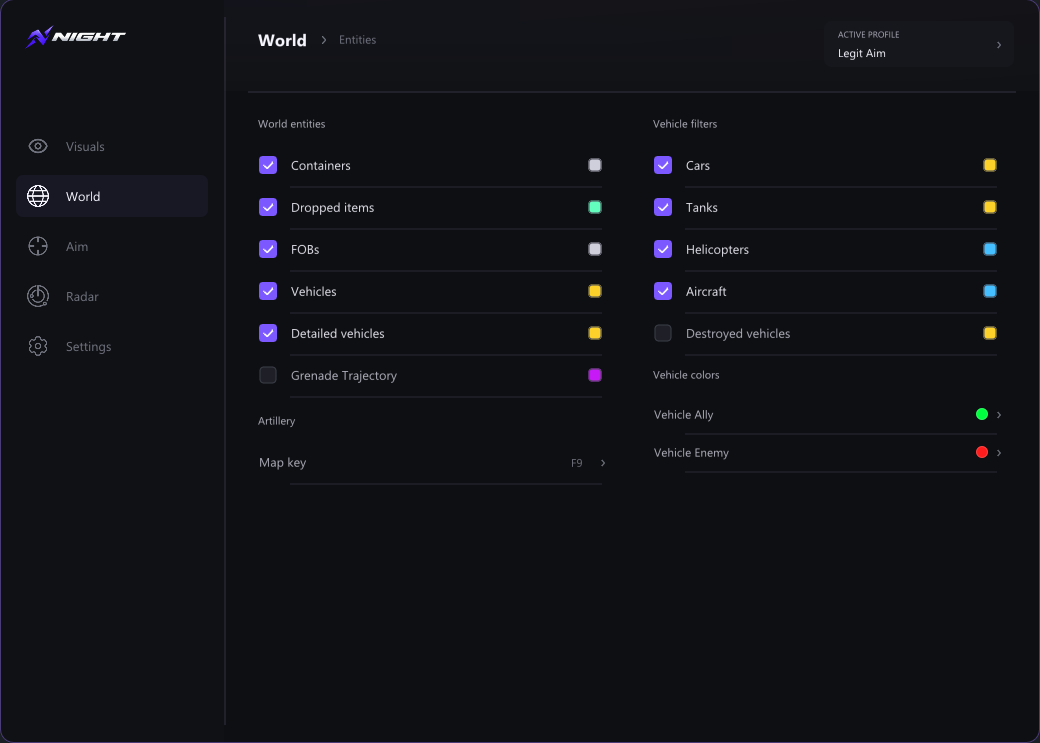Toggle the Dropped items checkbox
Image resolution: width=1040 pixels, height=743 pixels.
268,207
